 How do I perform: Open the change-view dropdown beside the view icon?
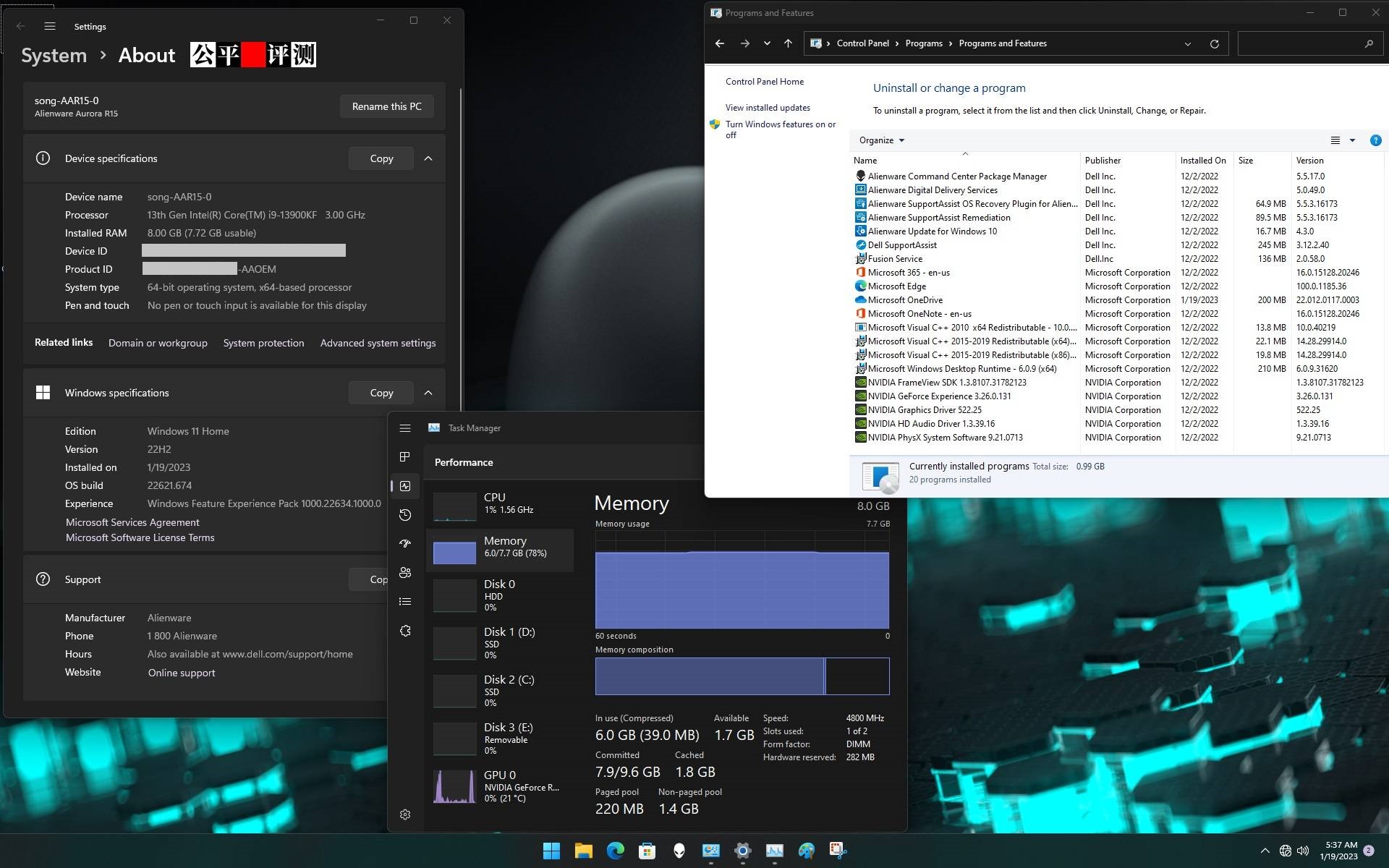(x=1352, y=140)
